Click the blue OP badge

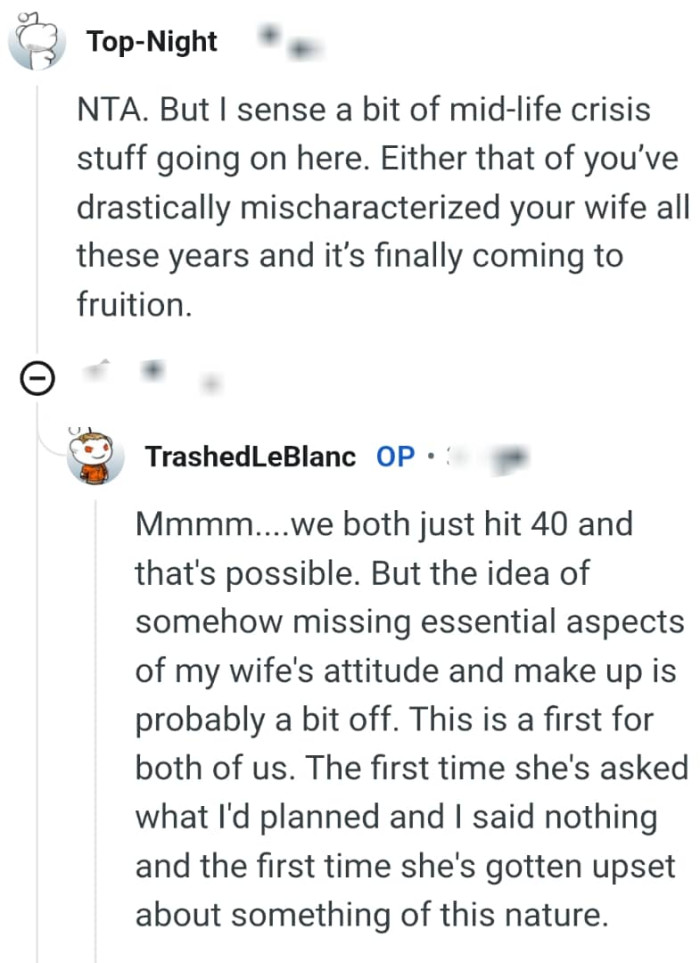point(395,457)
